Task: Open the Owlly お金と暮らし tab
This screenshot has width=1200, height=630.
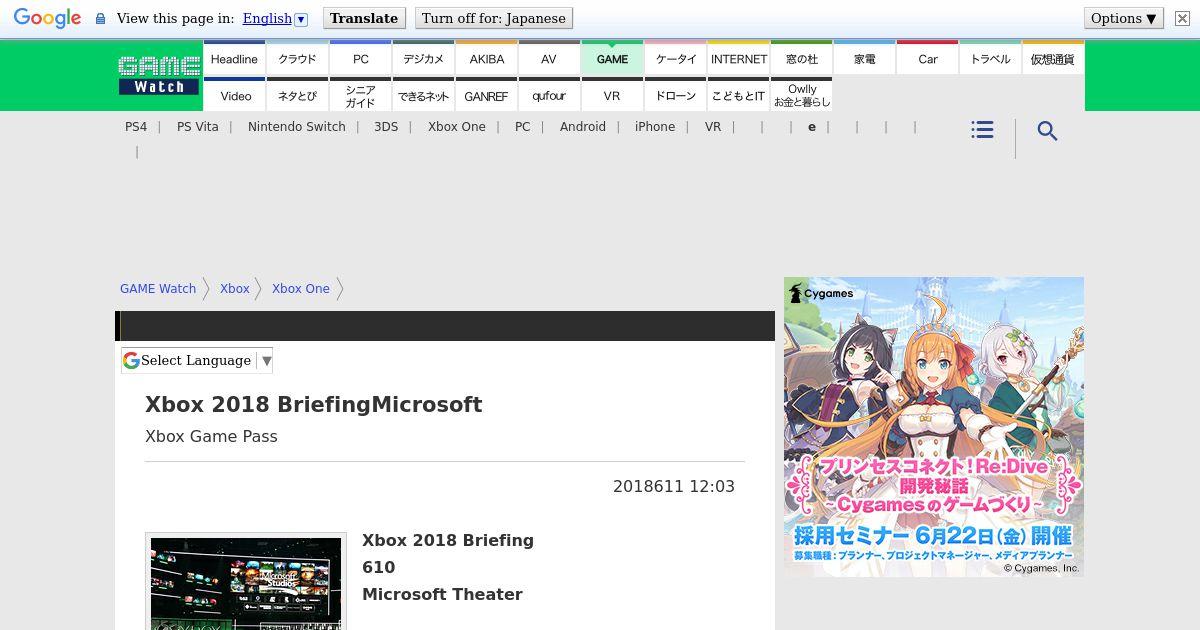Action: coord(801,95)
